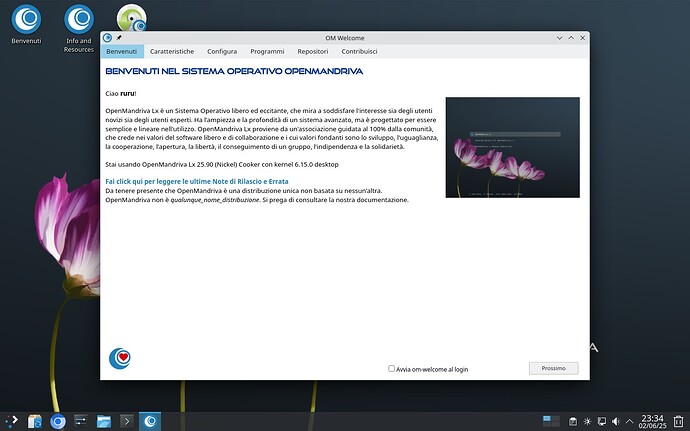This screenshot has height=431, width=690.
Task: Click the monitor tray icon
Action: point(602,421)
